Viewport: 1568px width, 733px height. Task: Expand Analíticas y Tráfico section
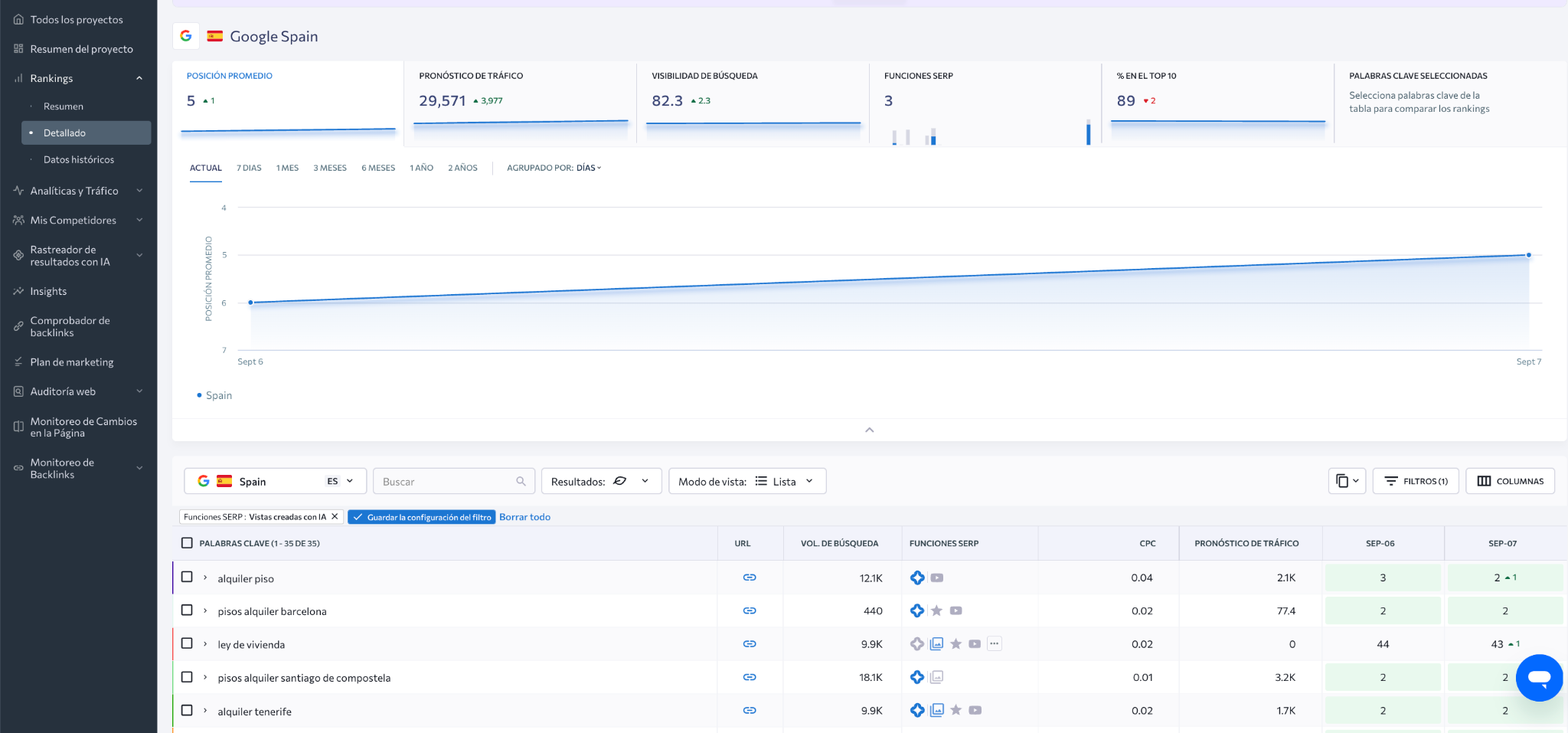tap(139, 191)
